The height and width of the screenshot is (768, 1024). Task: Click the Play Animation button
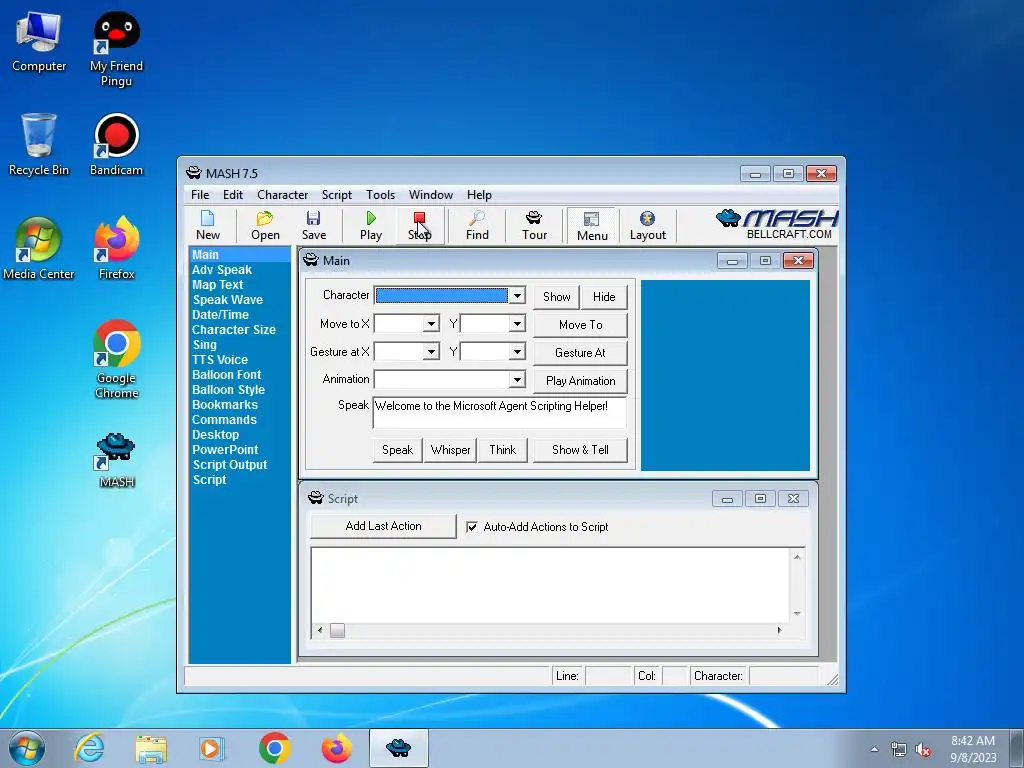coord(581,381)
